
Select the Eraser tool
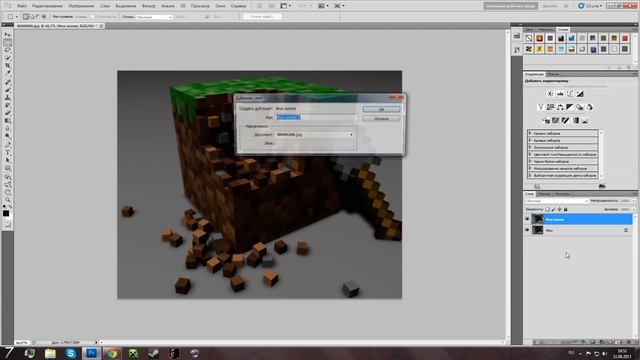pos(7,113)
